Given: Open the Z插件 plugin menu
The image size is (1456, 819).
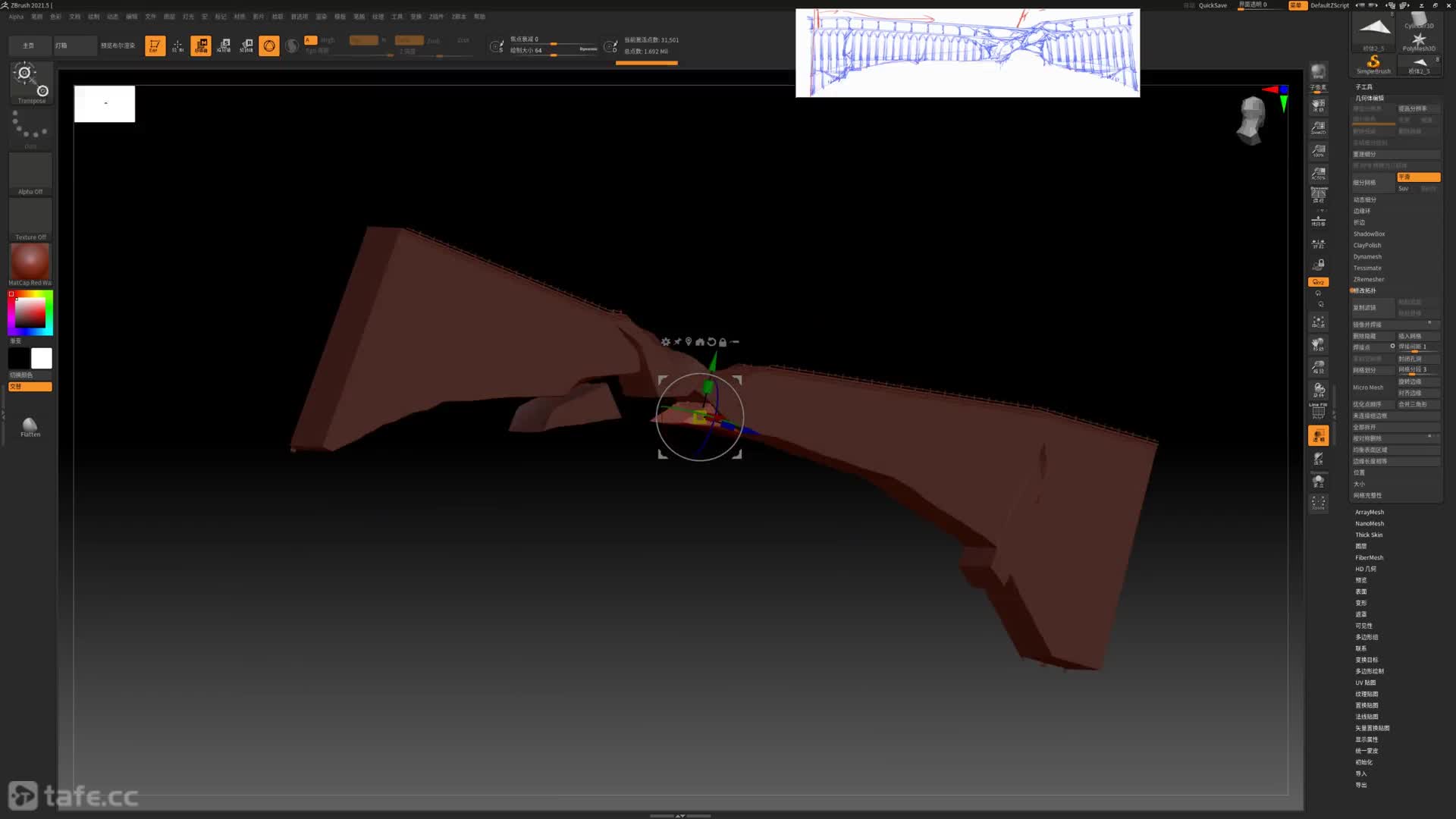Looking at the screenshot, I should pos(436,17).
